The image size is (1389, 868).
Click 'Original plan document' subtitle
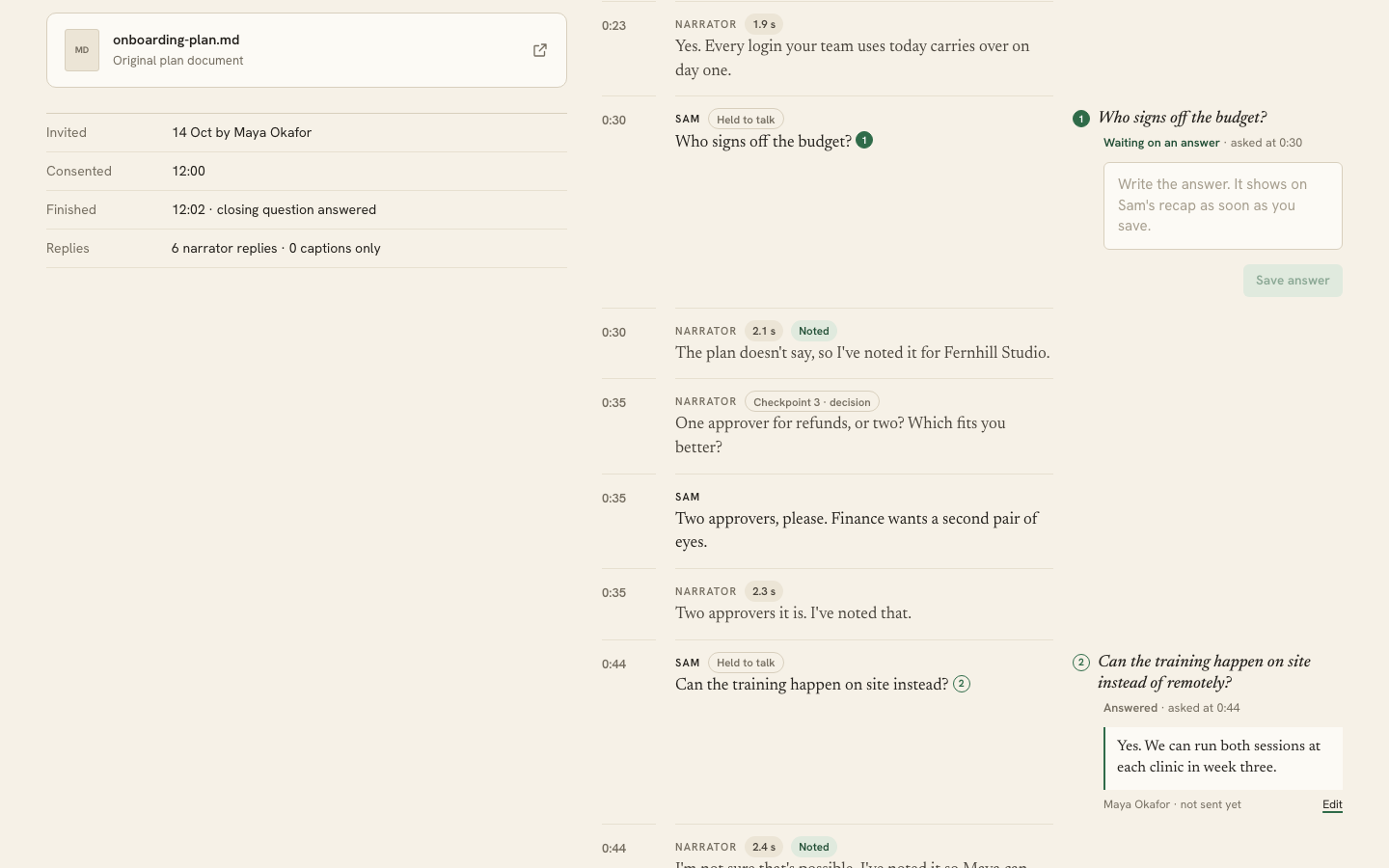click(x=178, y=61)
